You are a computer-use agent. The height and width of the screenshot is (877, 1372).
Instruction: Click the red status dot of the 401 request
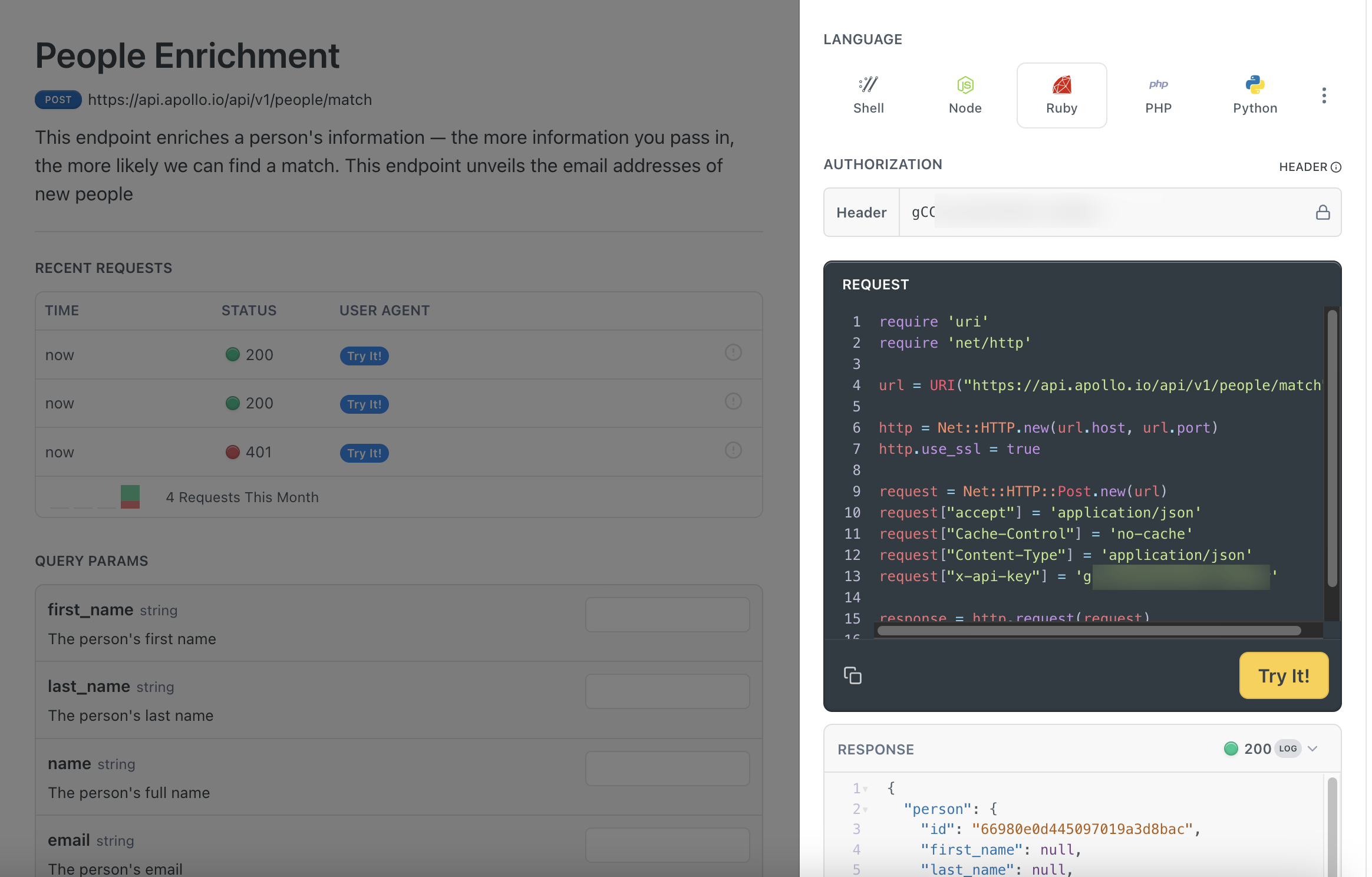click(x=233, y=452)
